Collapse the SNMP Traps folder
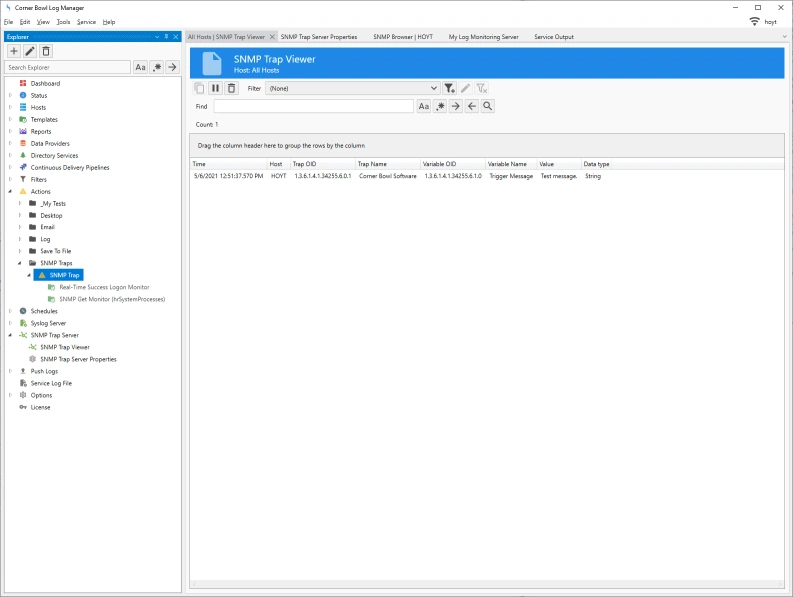This screenshot has height=597, width=793. [20, 263]
